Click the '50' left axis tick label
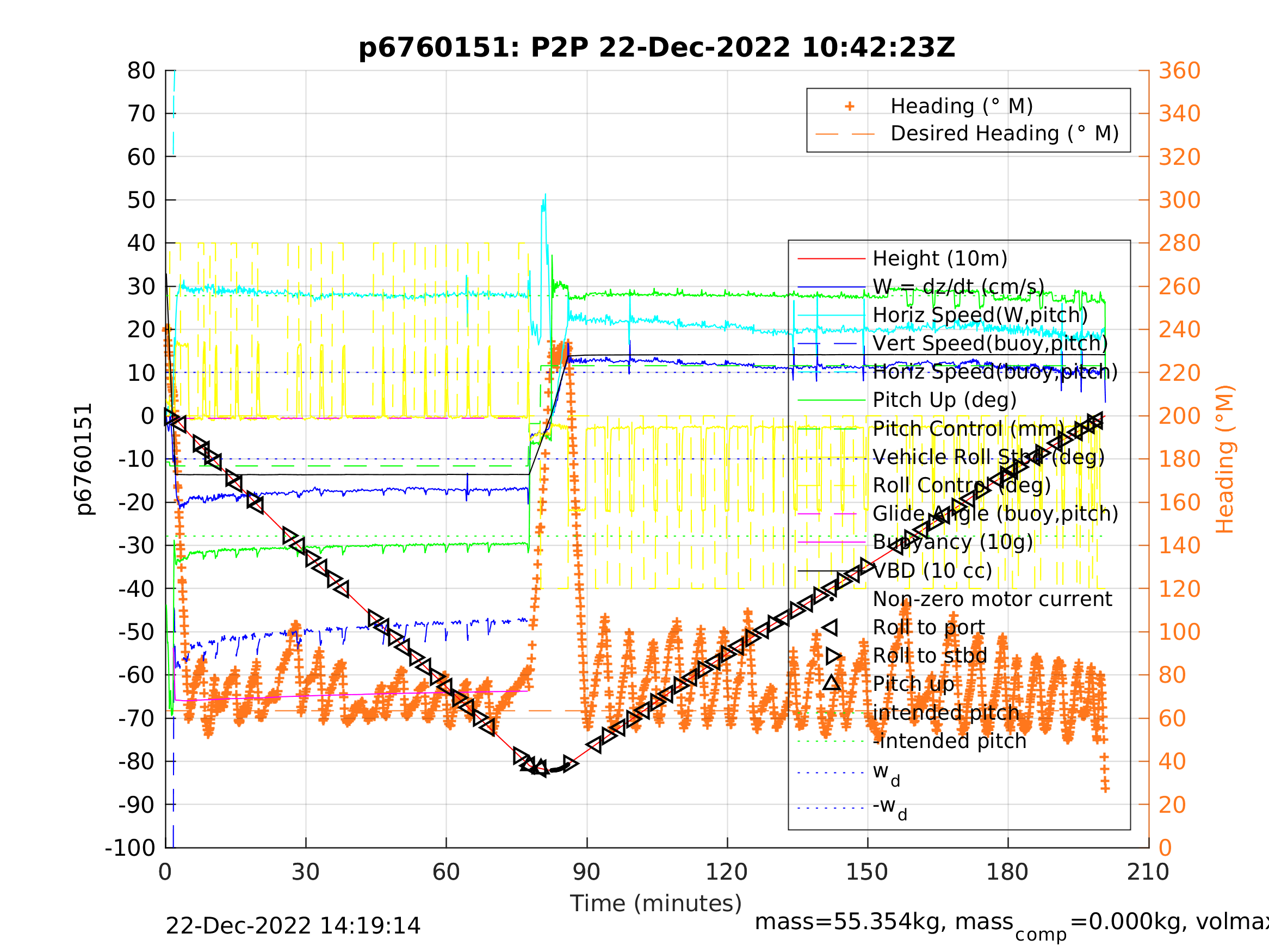This screenshot has width=1269, height=952. (x=141, y=200)
